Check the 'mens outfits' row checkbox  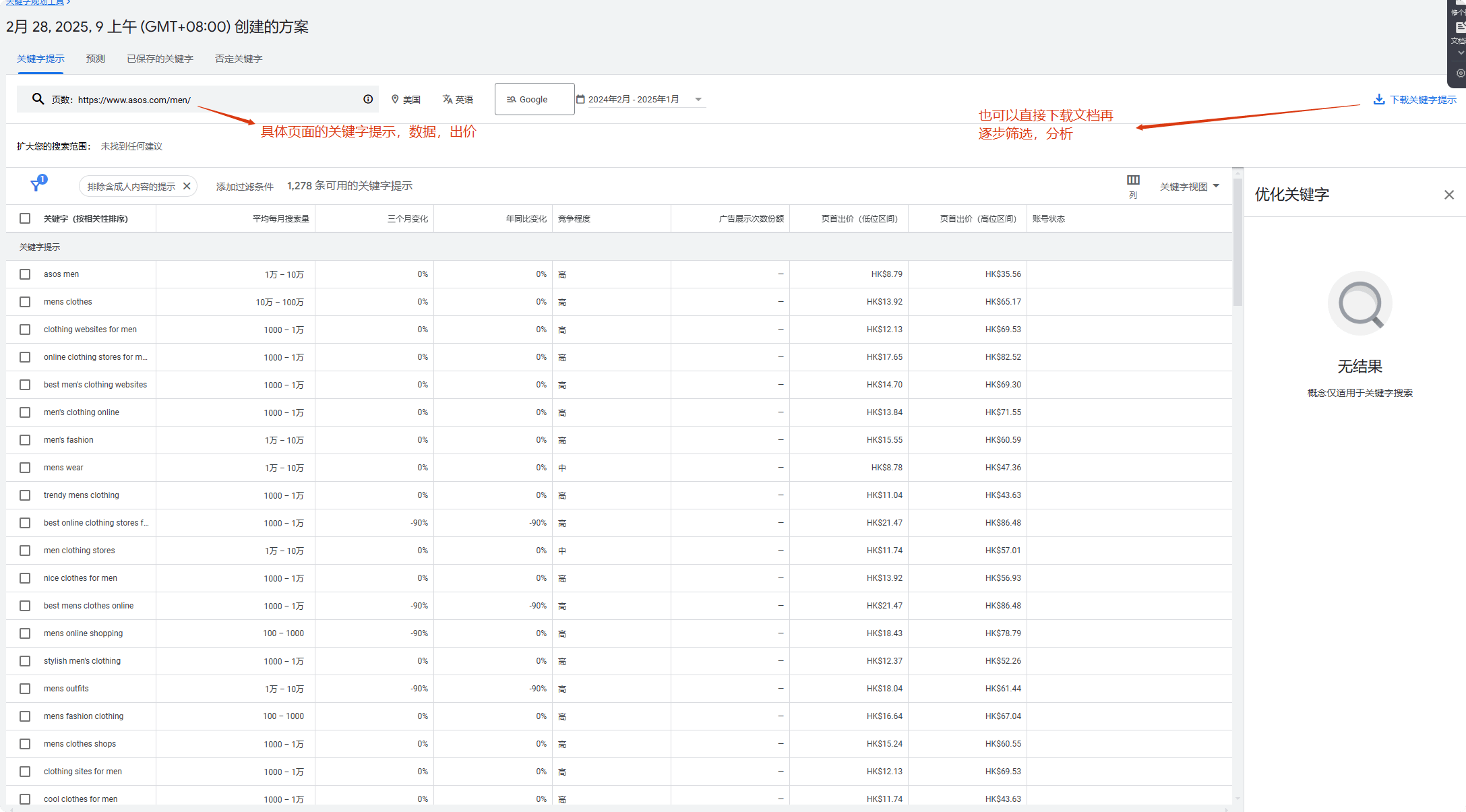pos(25,689)
